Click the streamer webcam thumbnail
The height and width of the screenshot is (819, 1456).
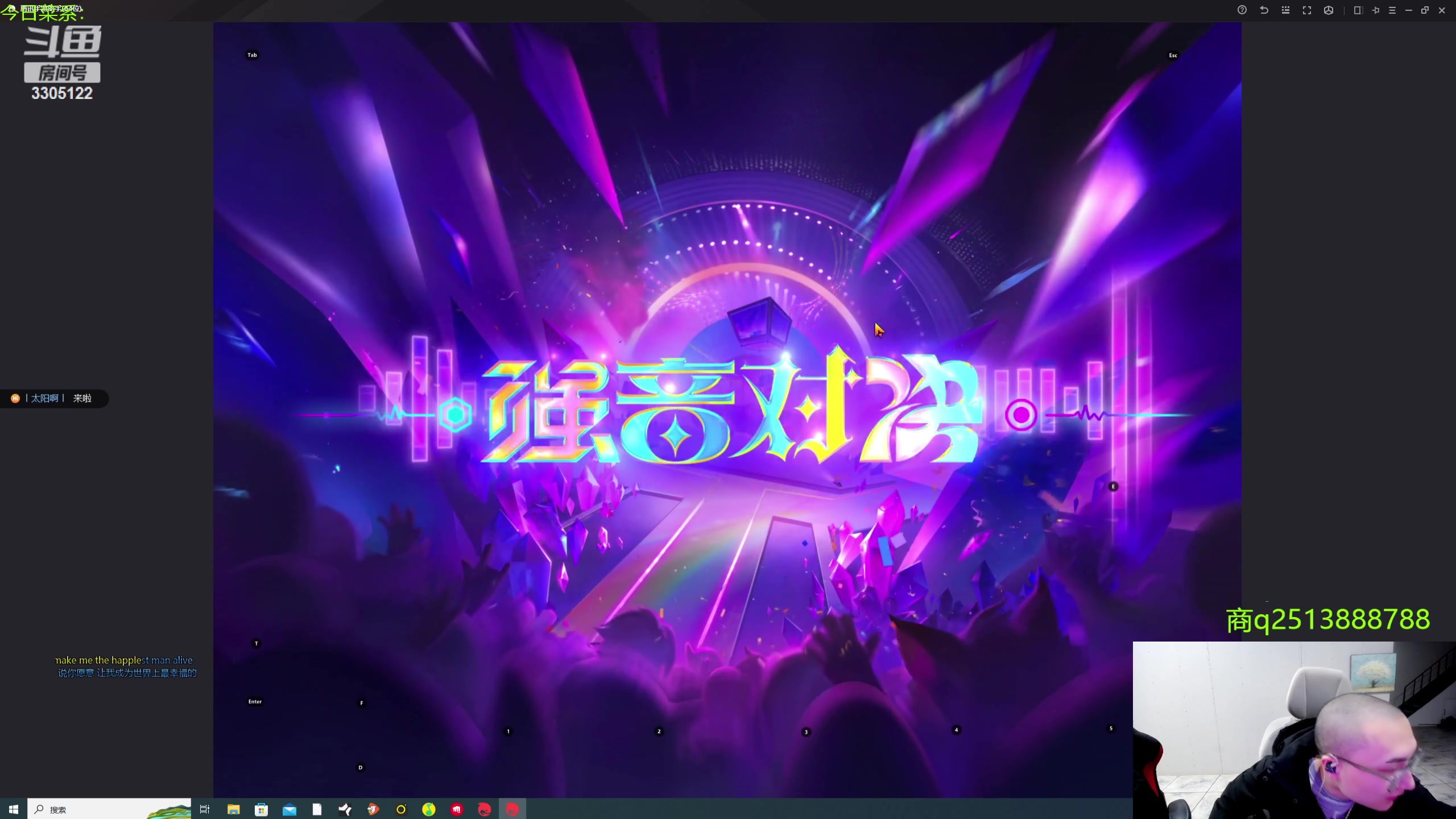pos(1294,730)
